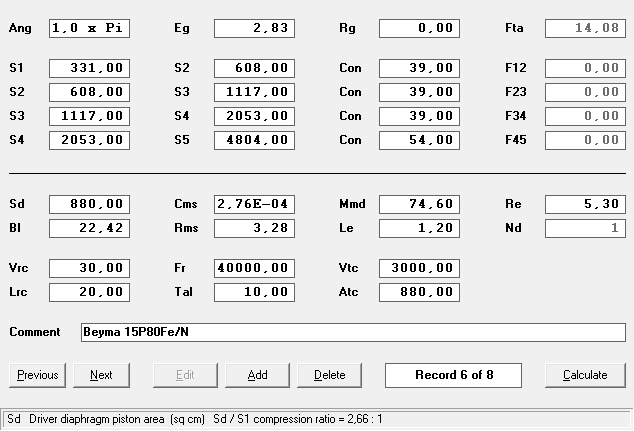
Task: Click the F12 value field
Action: pyautogui.click(x=585, y=68)
